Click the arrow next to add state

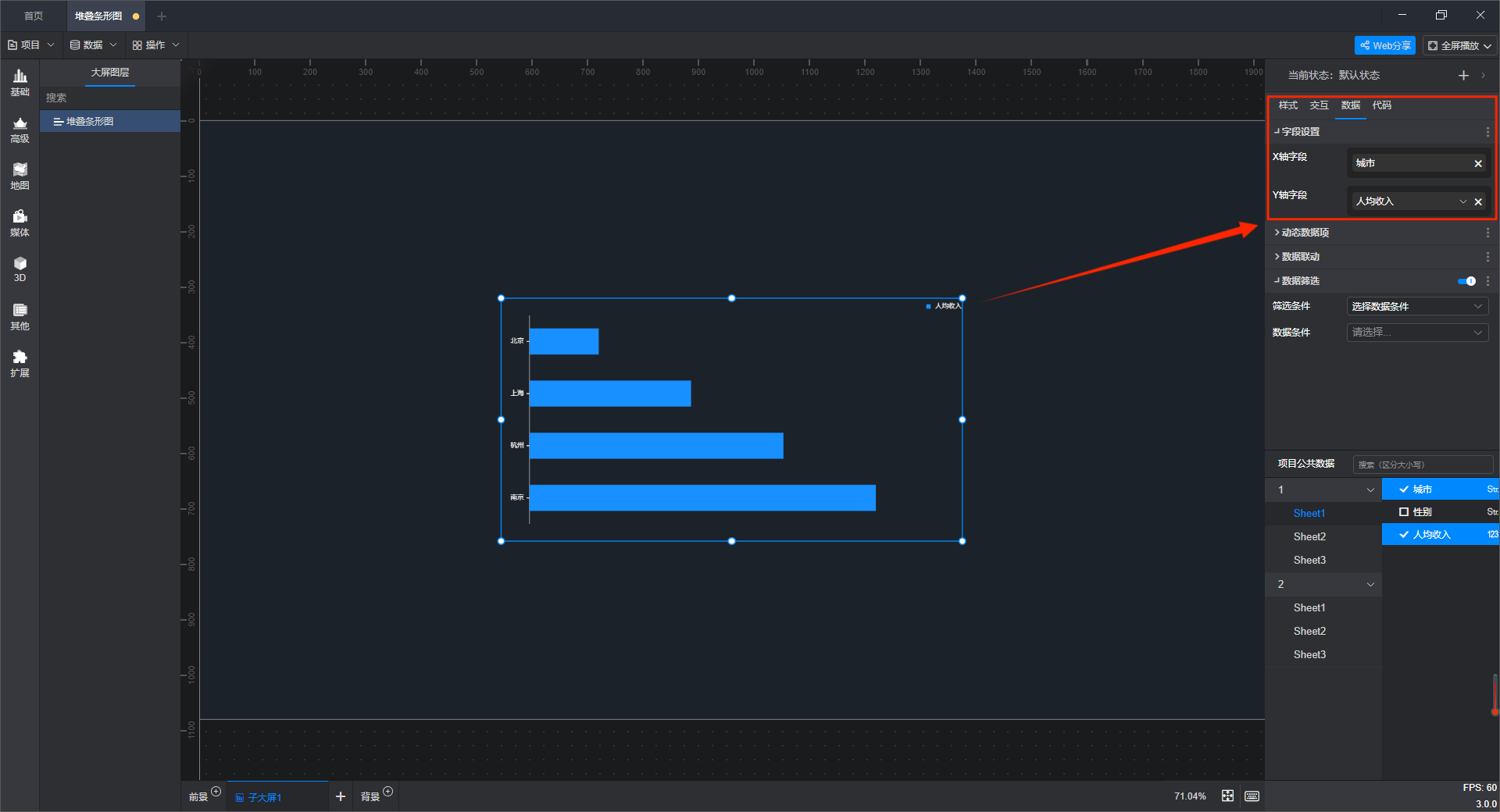1483,75
